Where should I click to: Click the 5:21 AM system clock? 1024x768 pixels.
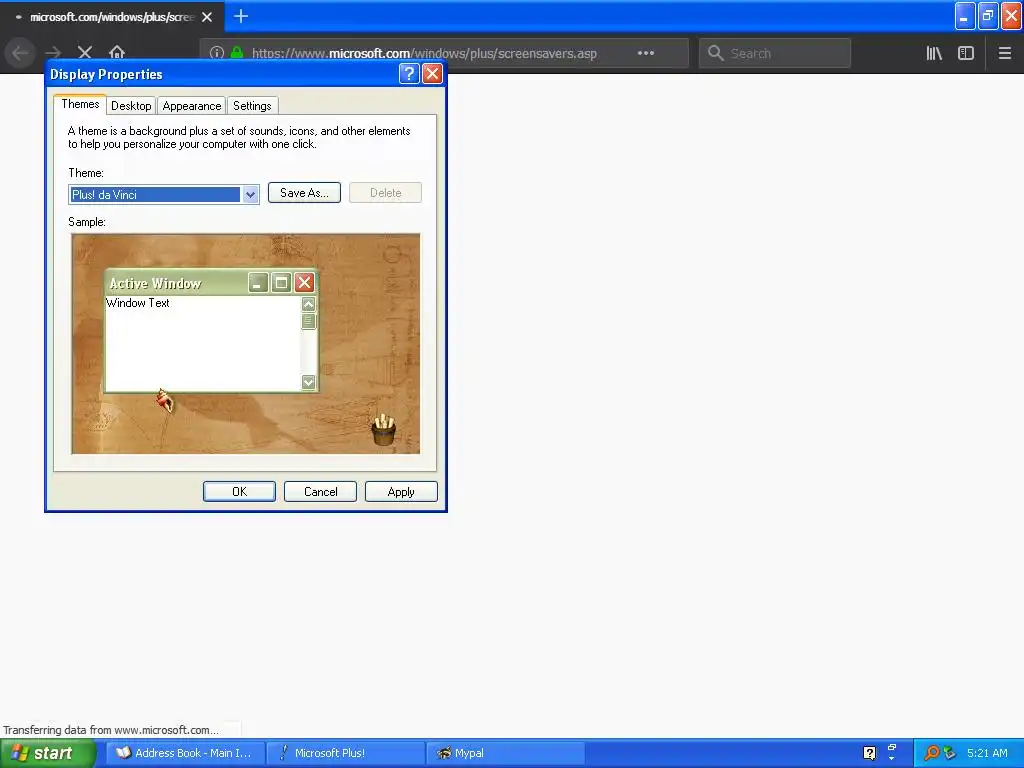987,753
